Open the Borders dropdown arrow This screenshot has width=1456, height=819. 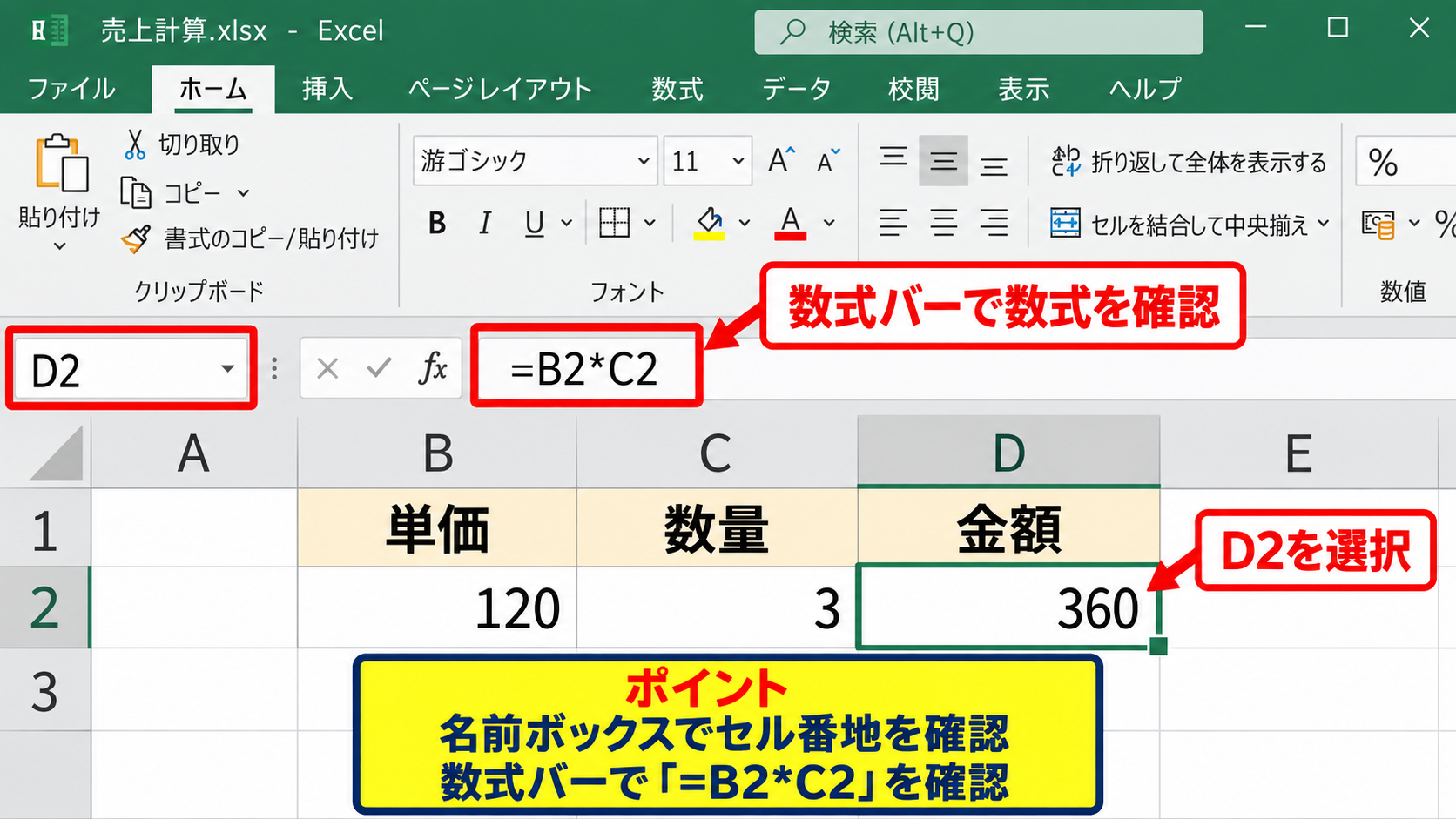click(x=650, y=224)
